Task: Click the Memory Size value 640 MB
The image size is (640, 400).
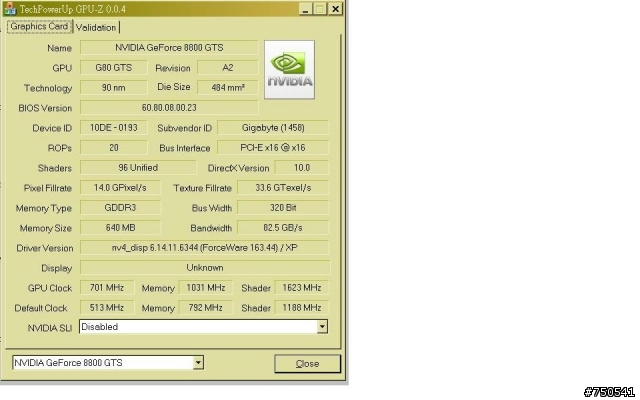Action: click(x=120, y=228)
